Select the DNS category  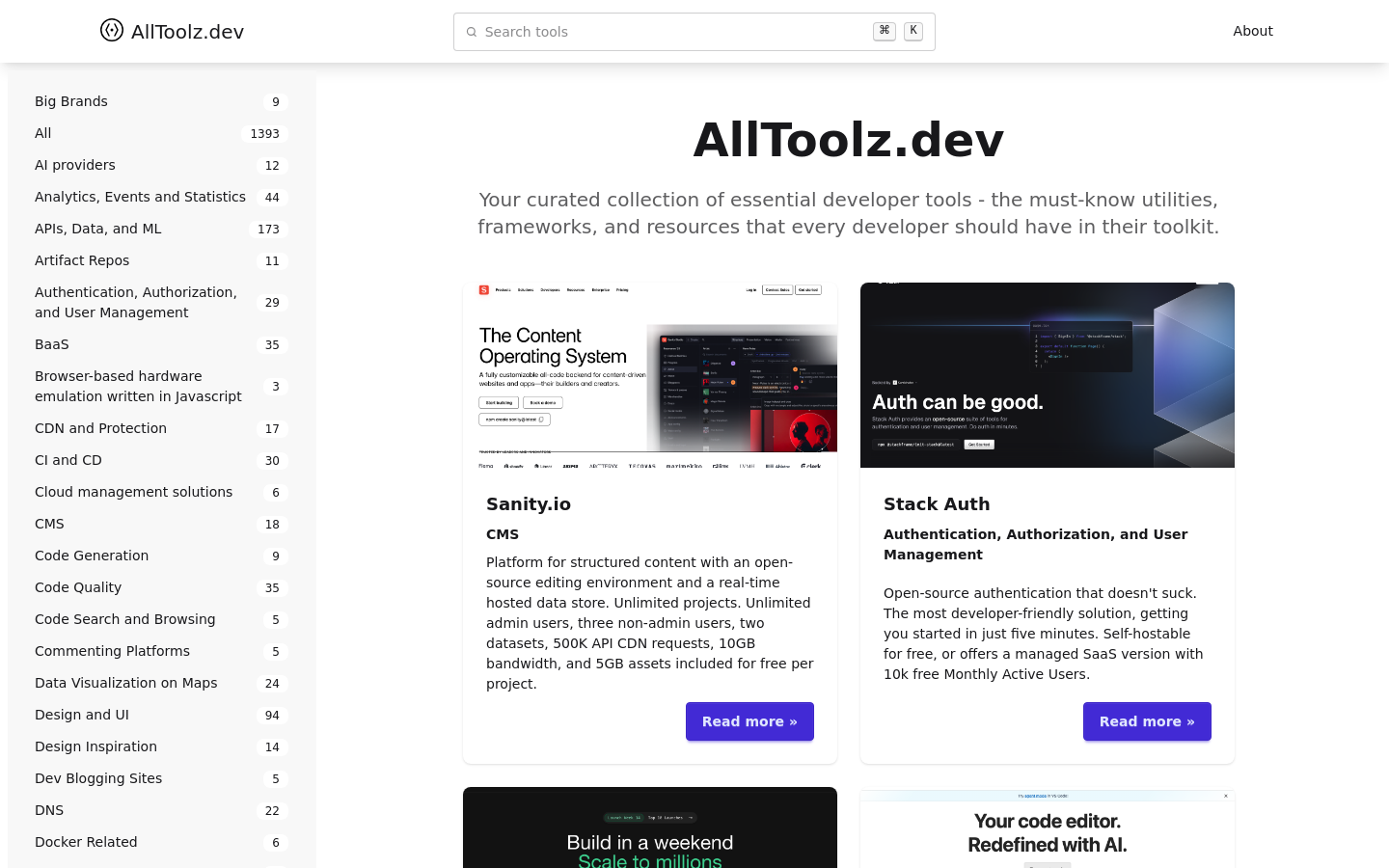[x=162, y=810]
